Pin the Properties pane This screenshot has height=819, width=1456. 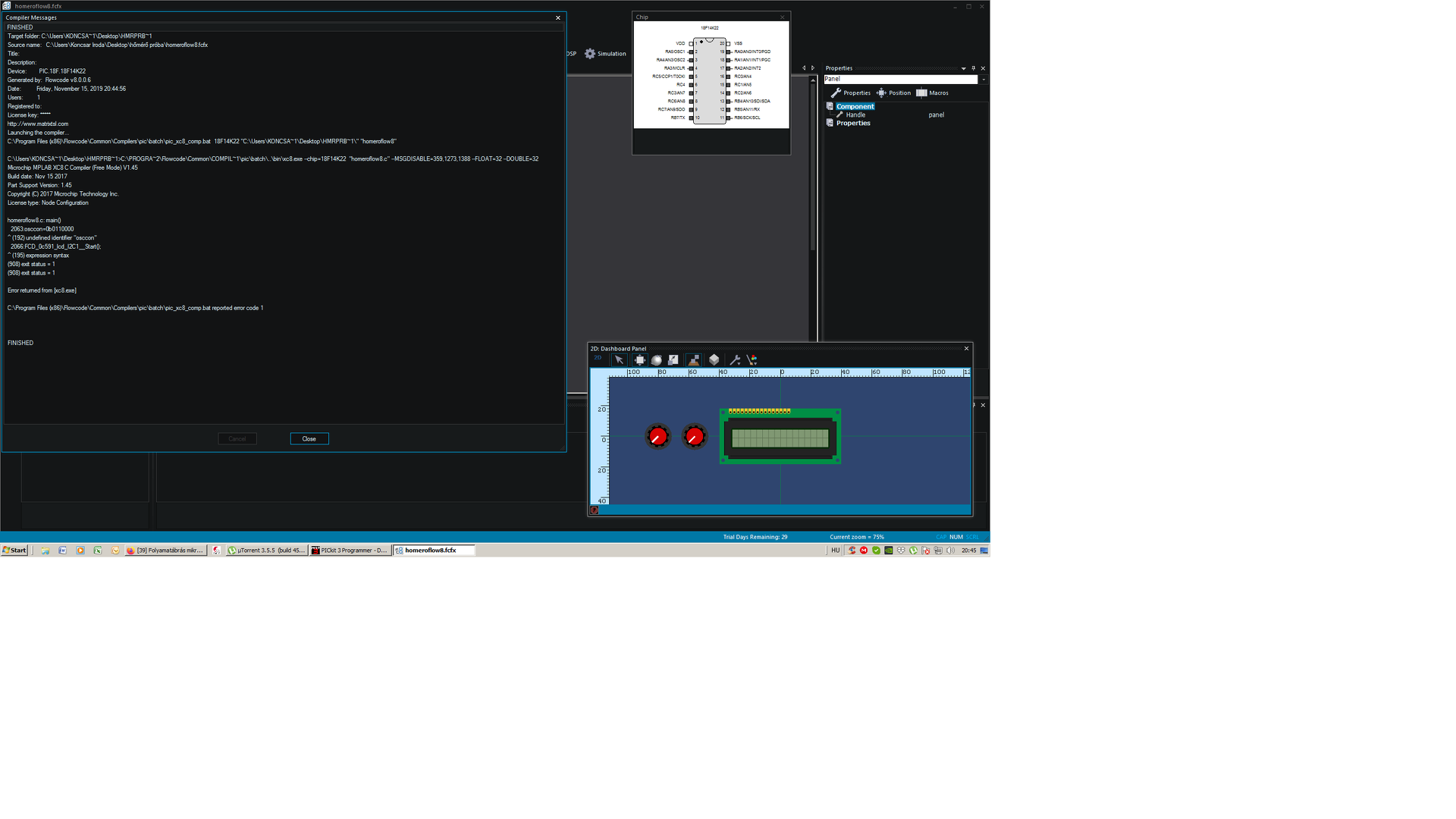pos(974,69)
